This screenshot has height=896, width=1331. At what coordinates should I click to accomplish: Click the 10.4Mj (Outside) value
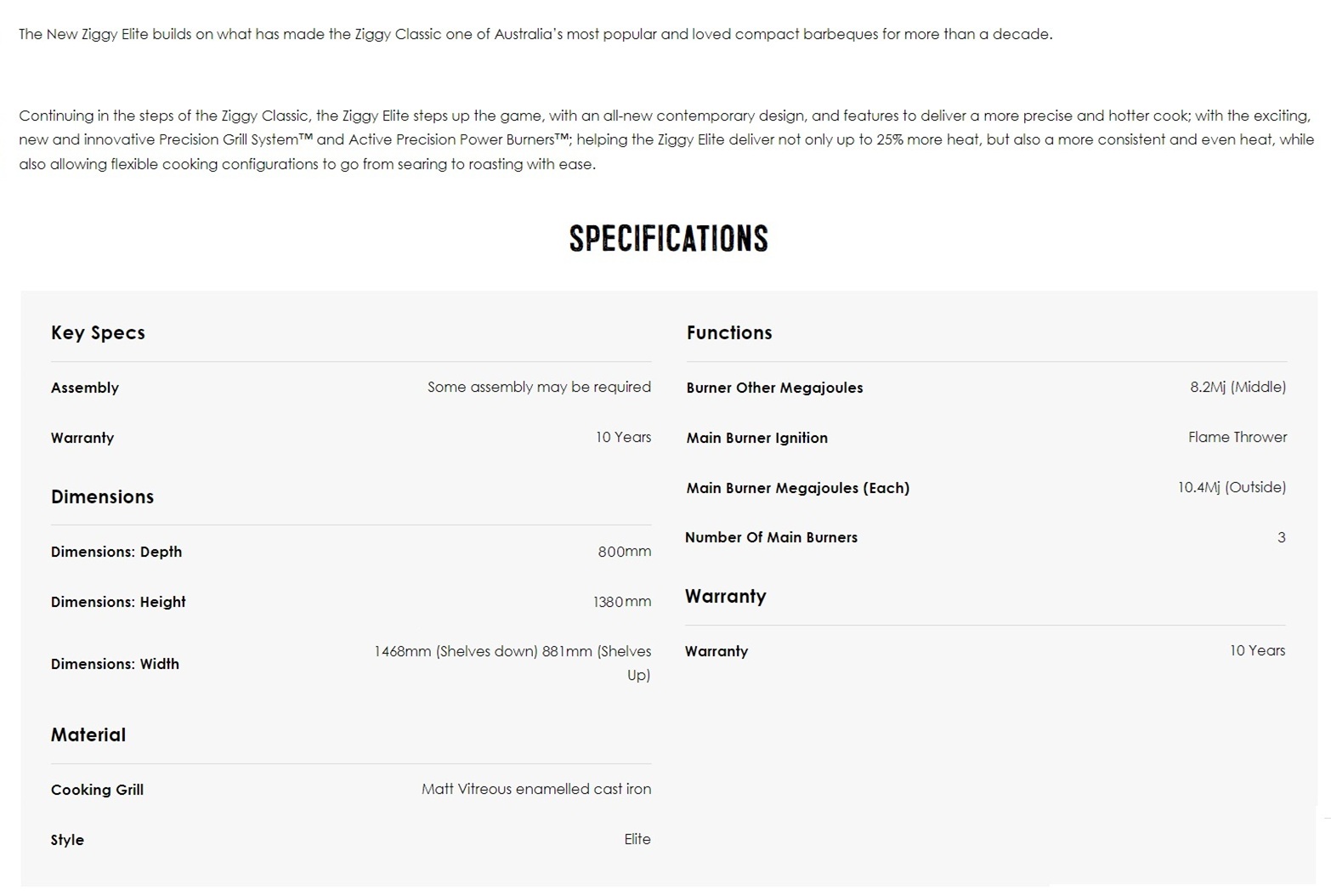(x=1232, y=487)
